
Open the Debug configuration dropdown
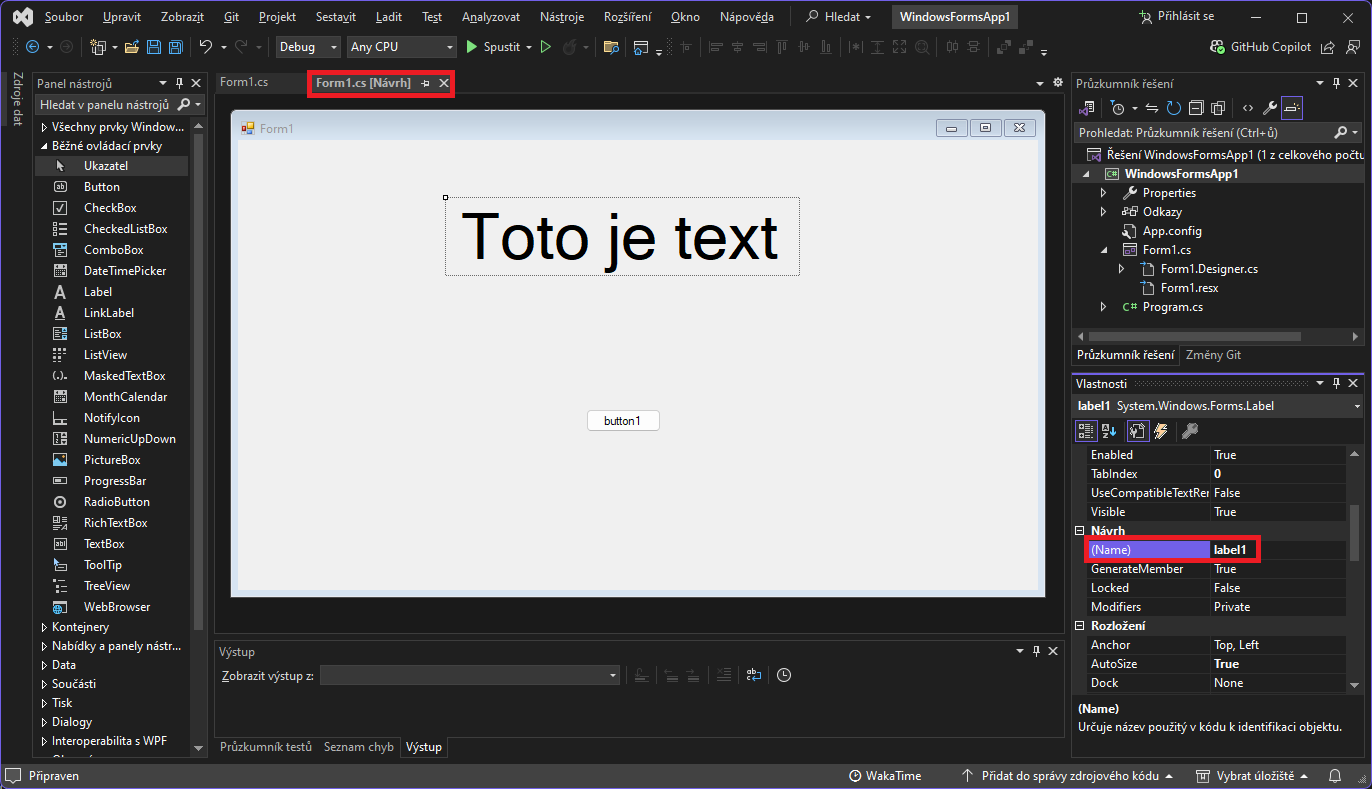click(310, 47)
